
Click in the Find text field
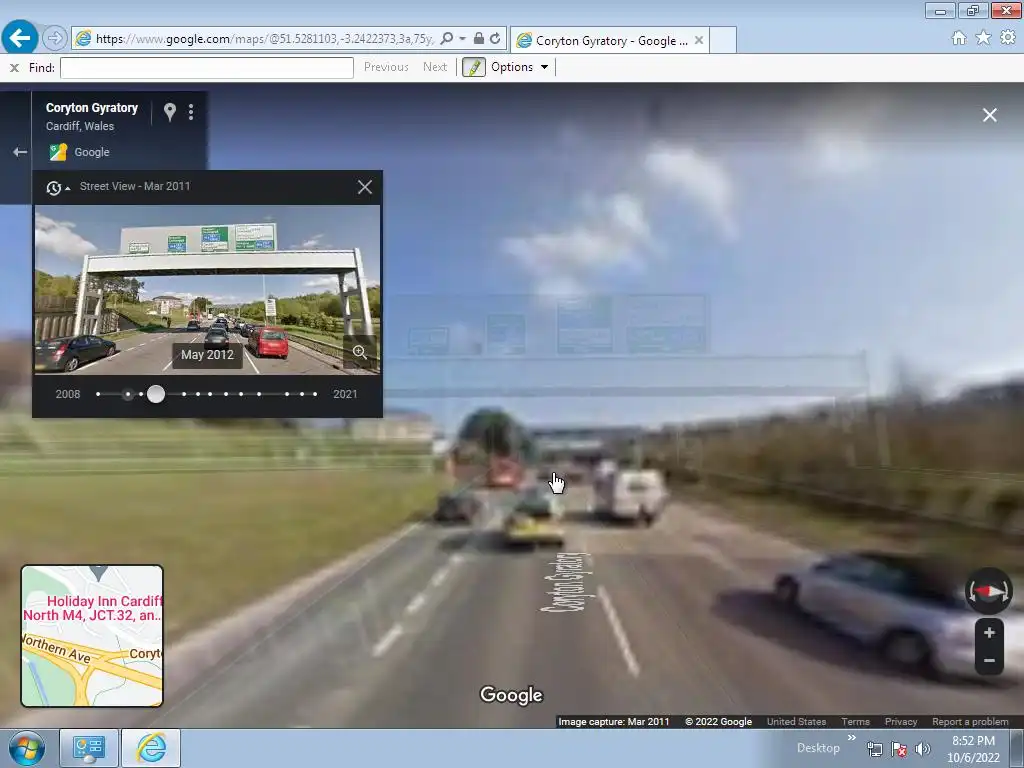(206, 67)
